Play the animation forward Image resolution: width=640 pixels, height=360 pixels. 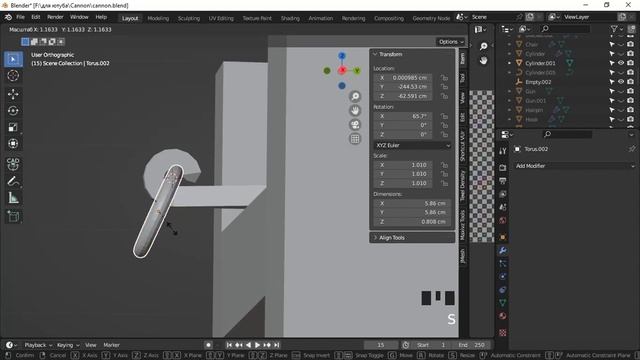[x=258, y=345]
